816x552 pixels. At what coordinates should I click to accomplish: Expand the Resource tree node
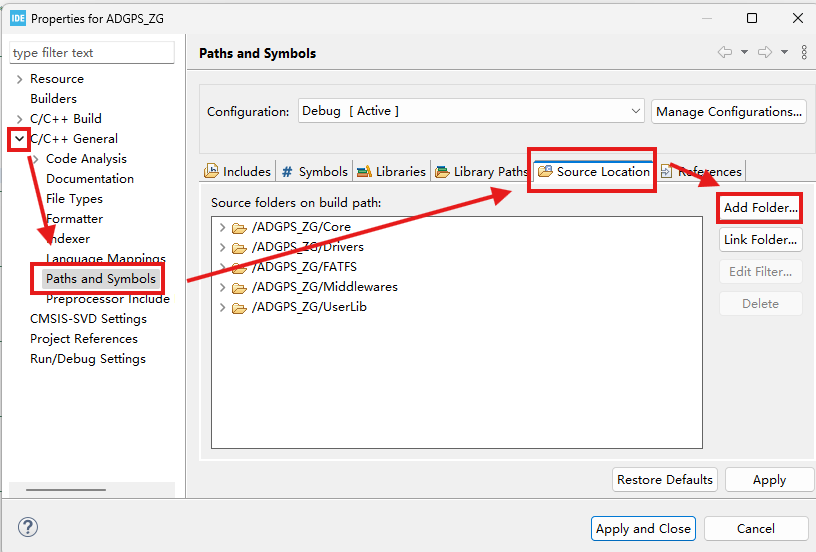click(x=20, y=79)
